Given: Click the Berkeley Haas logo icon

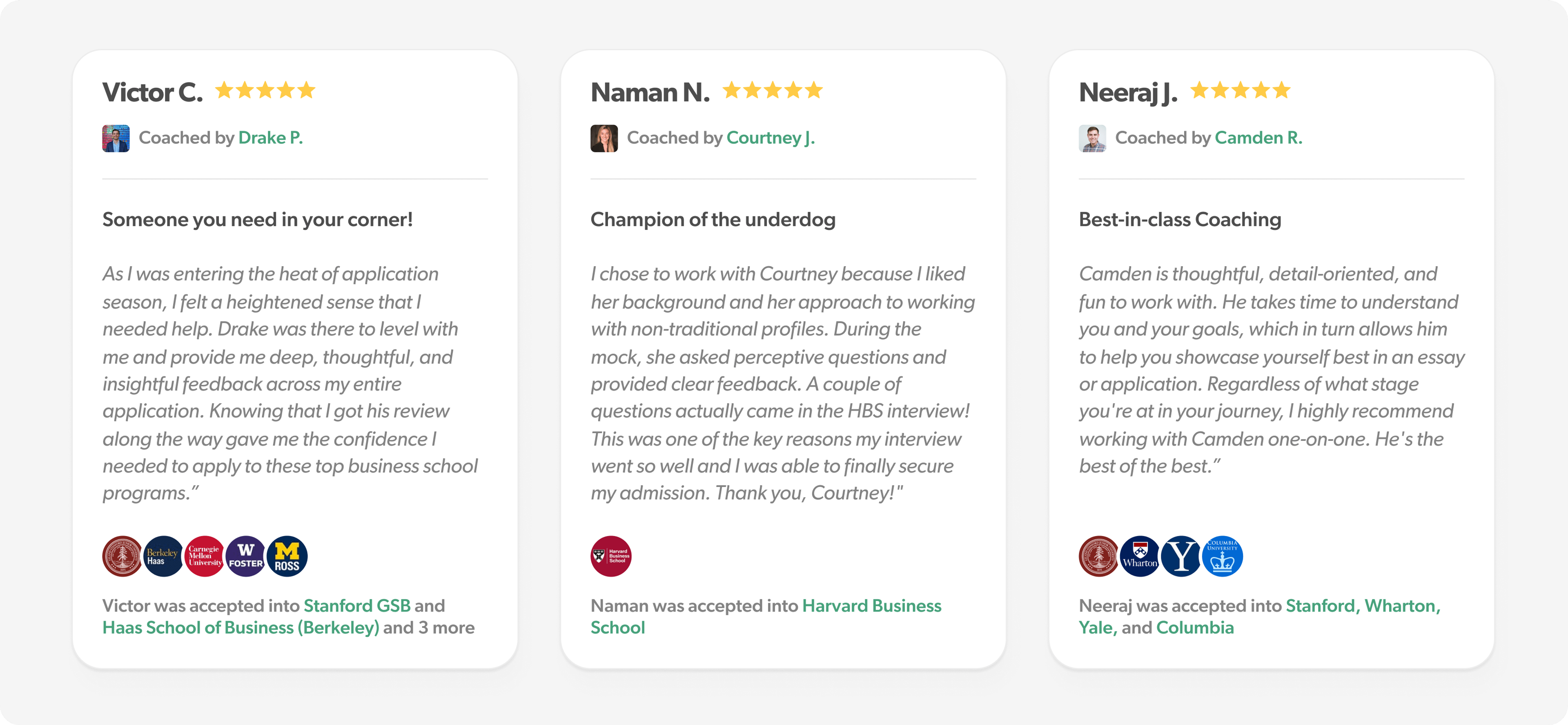Looking at the screenshot, I should pos(163,556).
